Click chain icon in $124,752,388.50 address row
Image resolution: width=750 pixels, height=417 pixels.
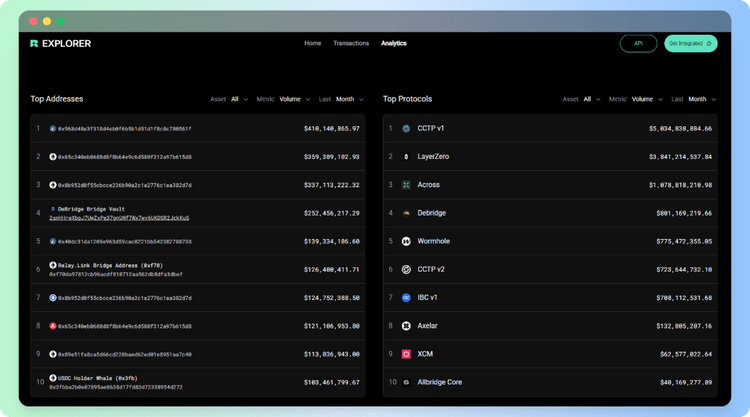[x=53, y=298]
